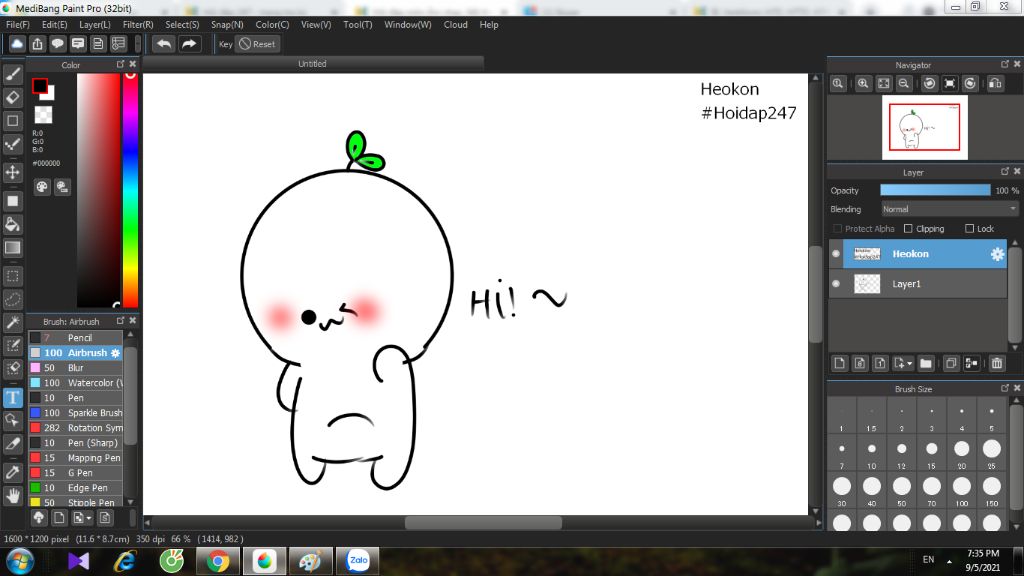Hide the Heokon layer visibility dot
Screen dimensions: 1024x576
coord(836,254)
